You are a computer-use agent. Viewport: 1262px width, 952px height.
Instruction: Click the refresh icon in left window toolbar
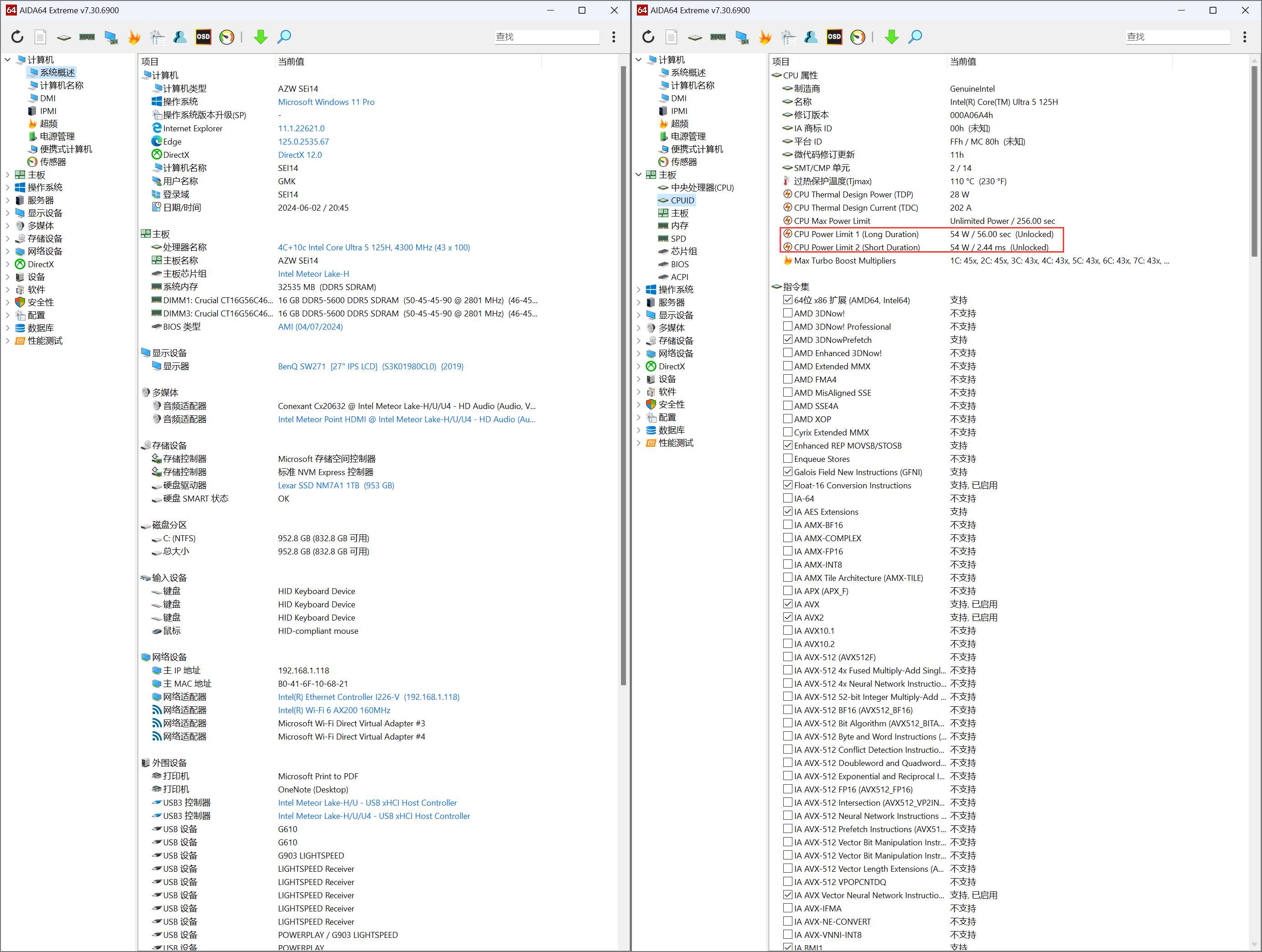pyautogui.click(x=17, y=37)
